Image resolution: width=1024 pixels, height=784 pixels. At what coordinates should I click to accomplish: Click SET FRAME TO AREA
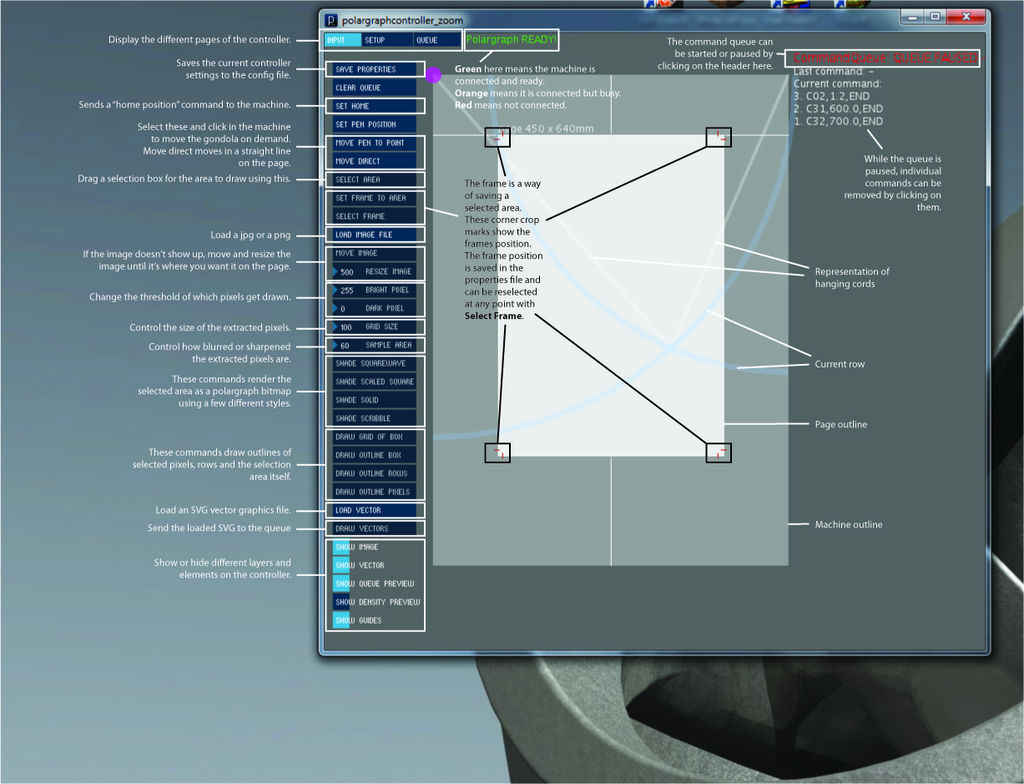tap(374, 198)
